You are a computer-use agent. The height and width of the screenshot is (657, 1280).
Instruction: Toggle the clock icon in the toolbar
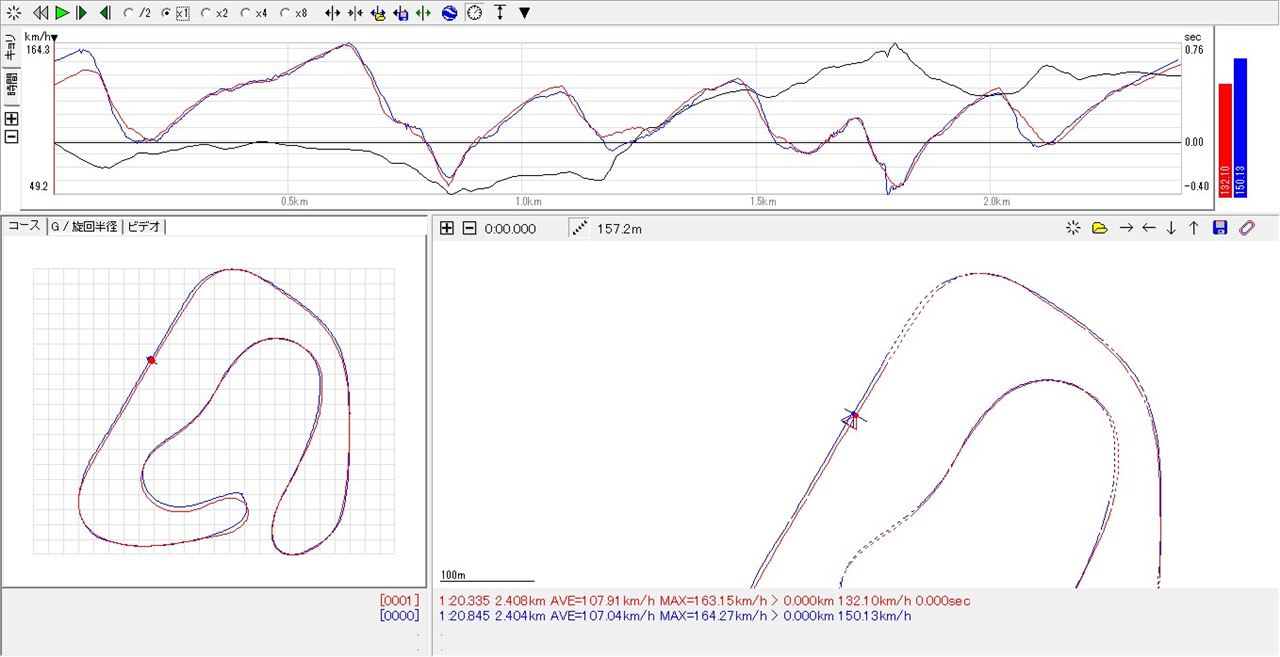[474, 13]
